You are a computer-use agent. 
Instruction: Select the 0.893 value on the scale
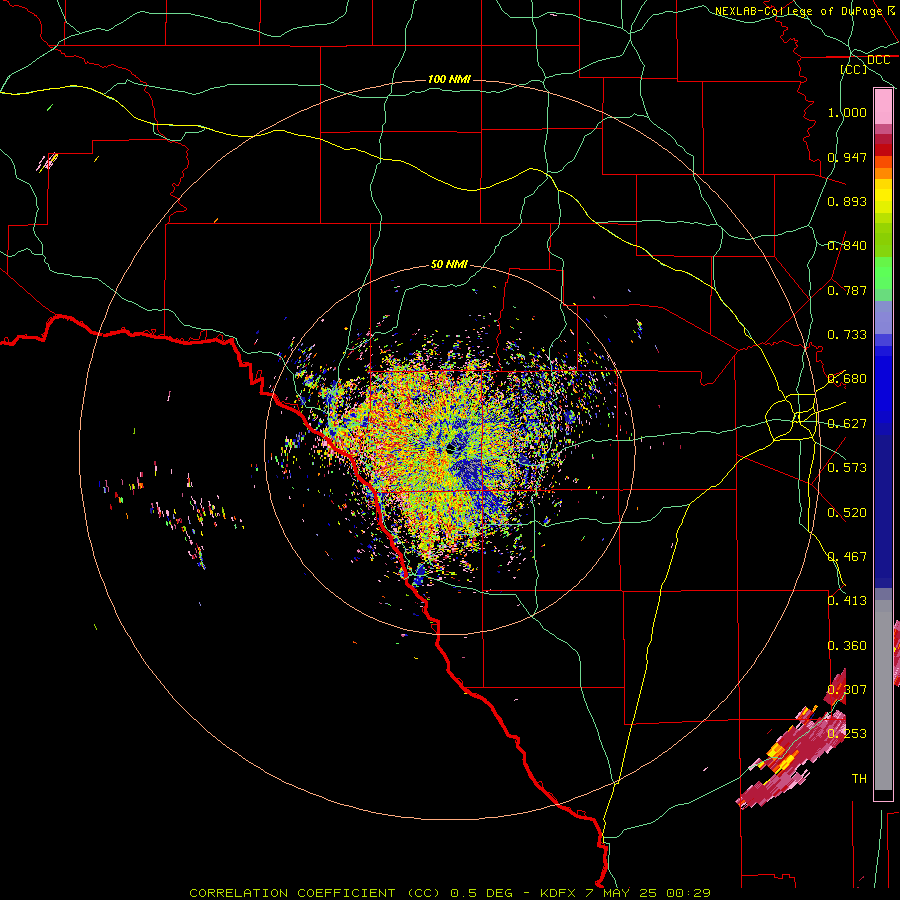point(847,201)
